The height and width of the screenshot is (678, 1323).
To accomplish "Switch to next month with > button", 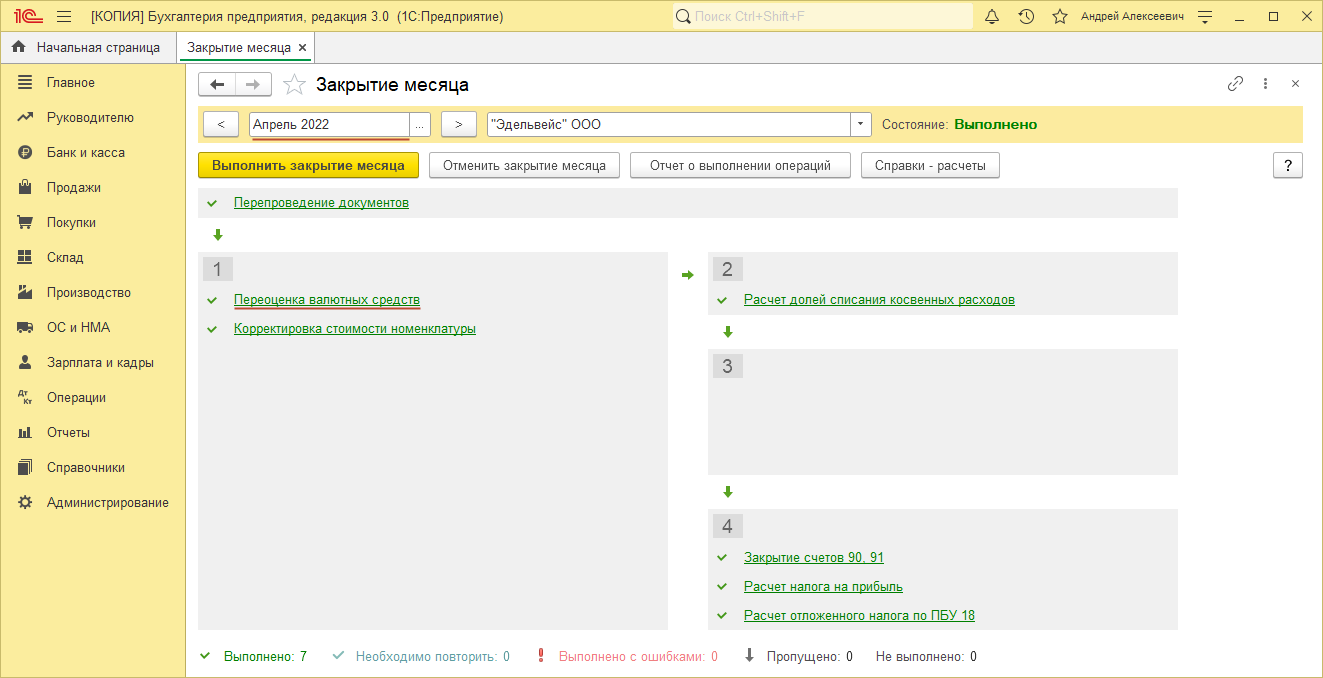I will click(x=458, y=124).
